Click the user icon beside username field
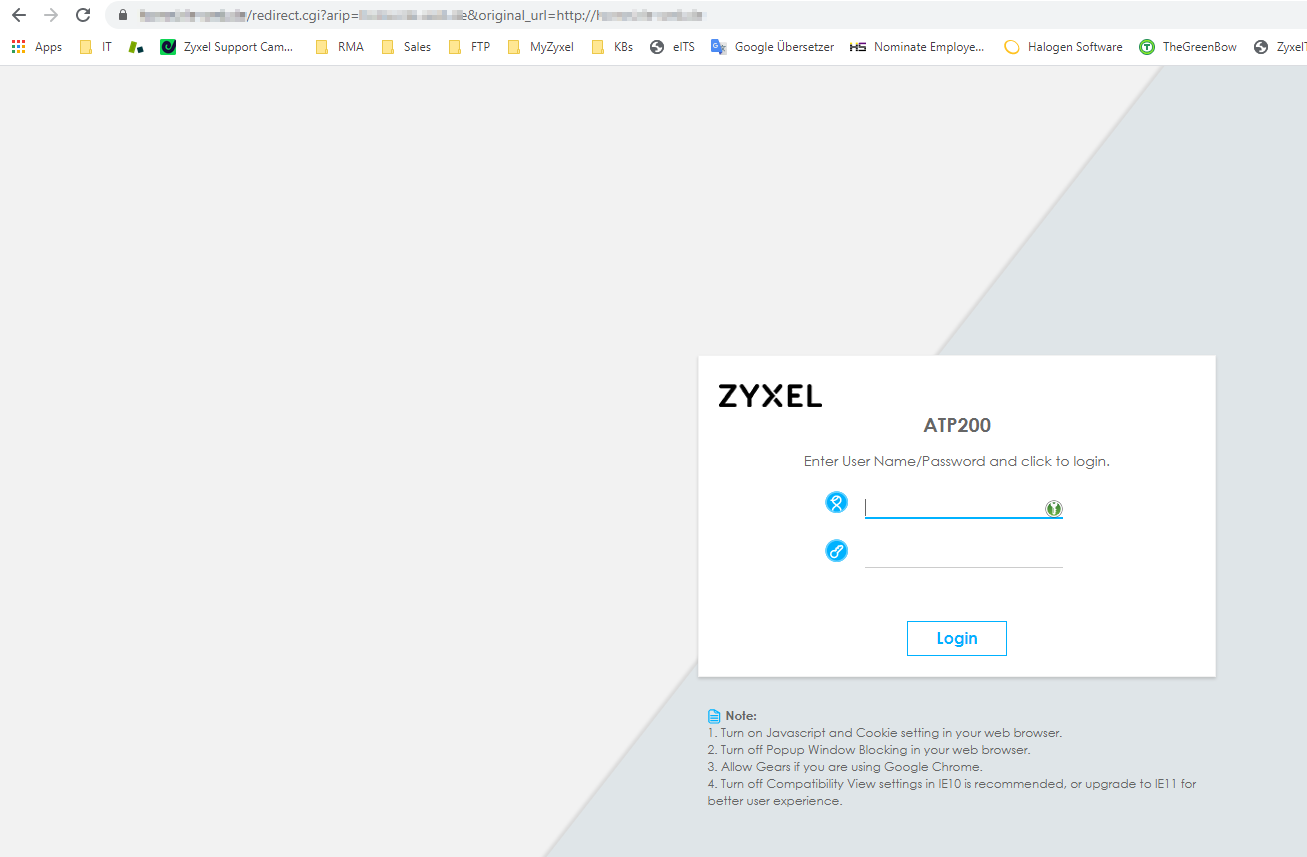 [836, 503]
